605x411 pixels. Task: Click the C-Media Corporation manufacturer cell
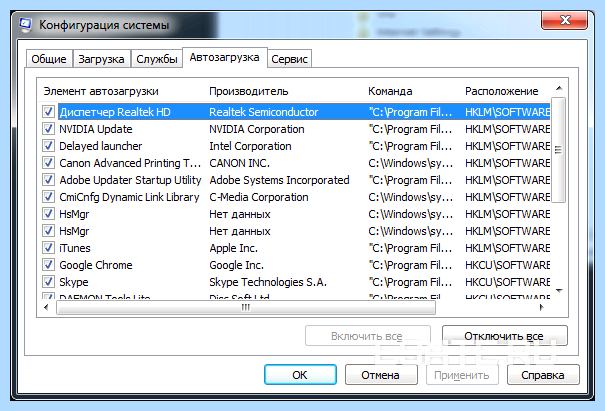coord(259,197)
